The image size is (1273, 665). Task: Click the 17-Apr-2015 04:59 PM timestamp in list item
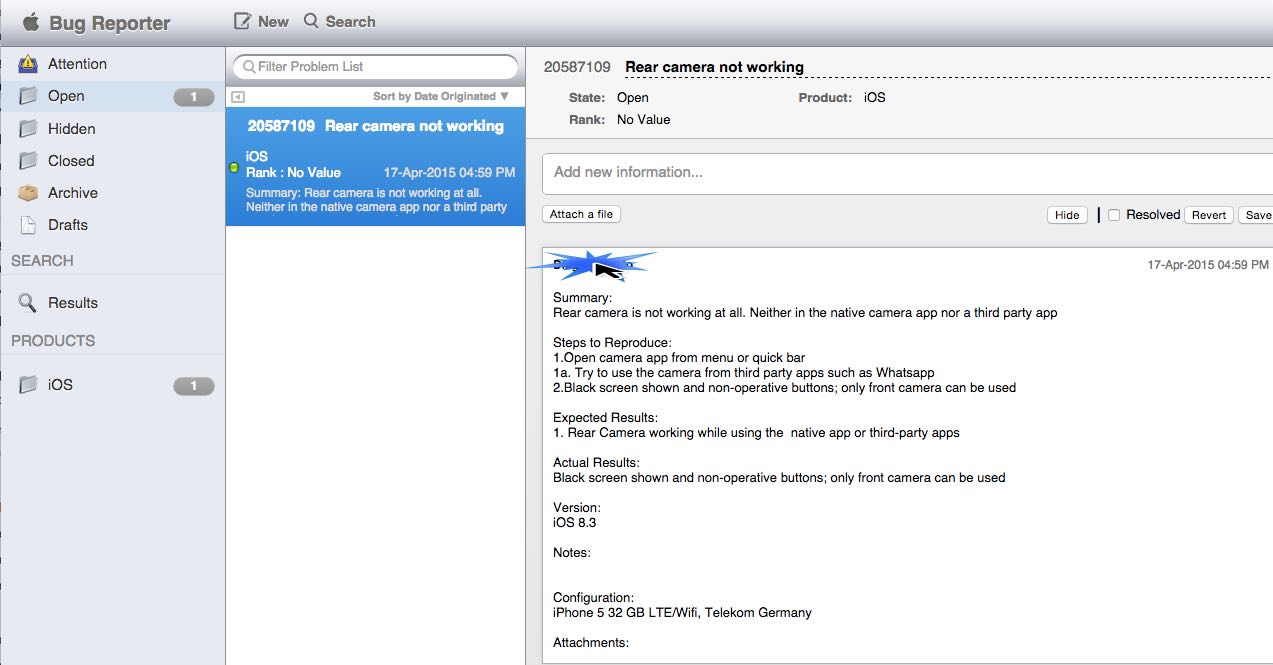(x=449, y=173)
